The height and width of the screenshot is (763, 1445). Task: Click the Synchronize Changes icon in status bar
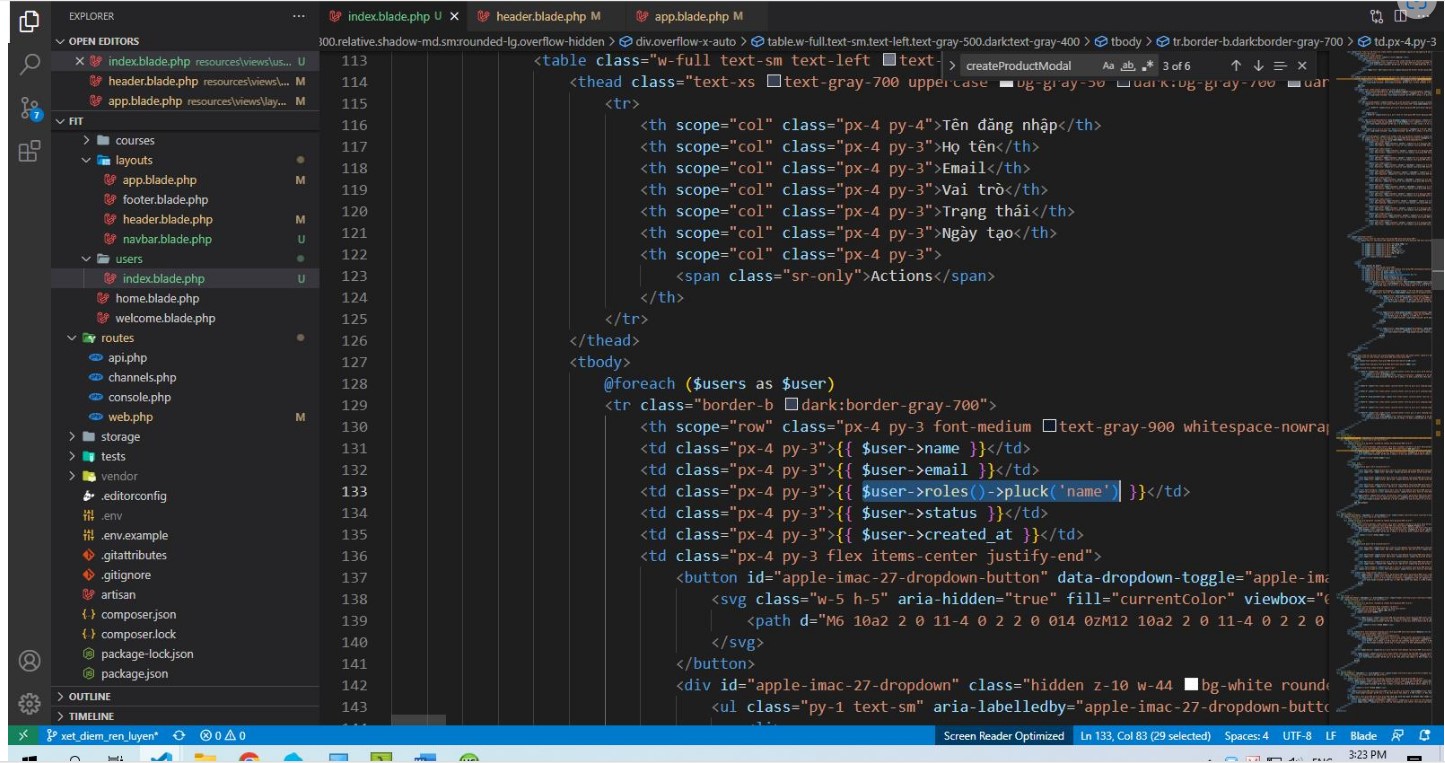coord(179,736)
